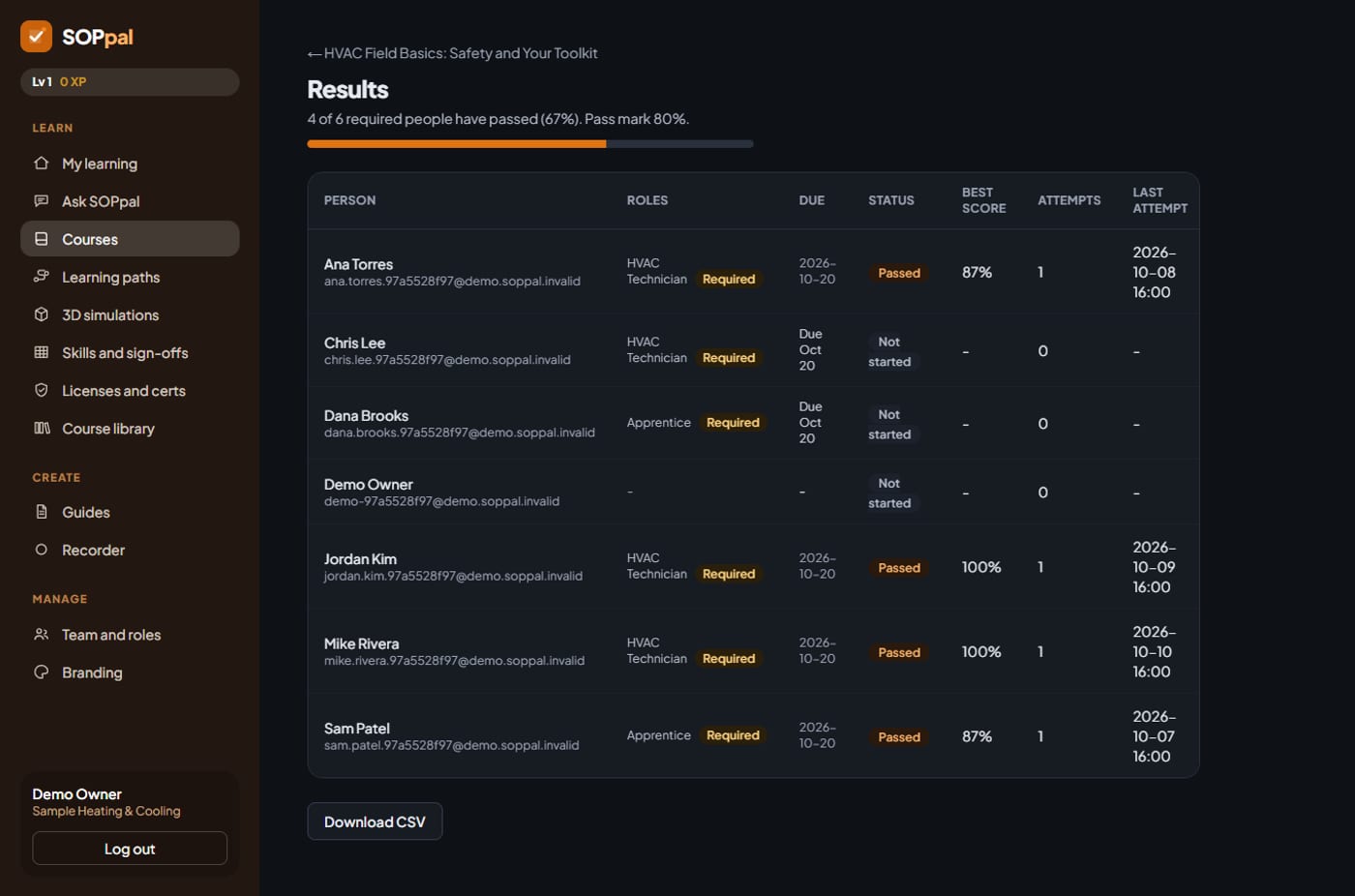This screenshot has width=1355, height=896.
Task: Select Chris Lee in results table
Action: point(354,343)
